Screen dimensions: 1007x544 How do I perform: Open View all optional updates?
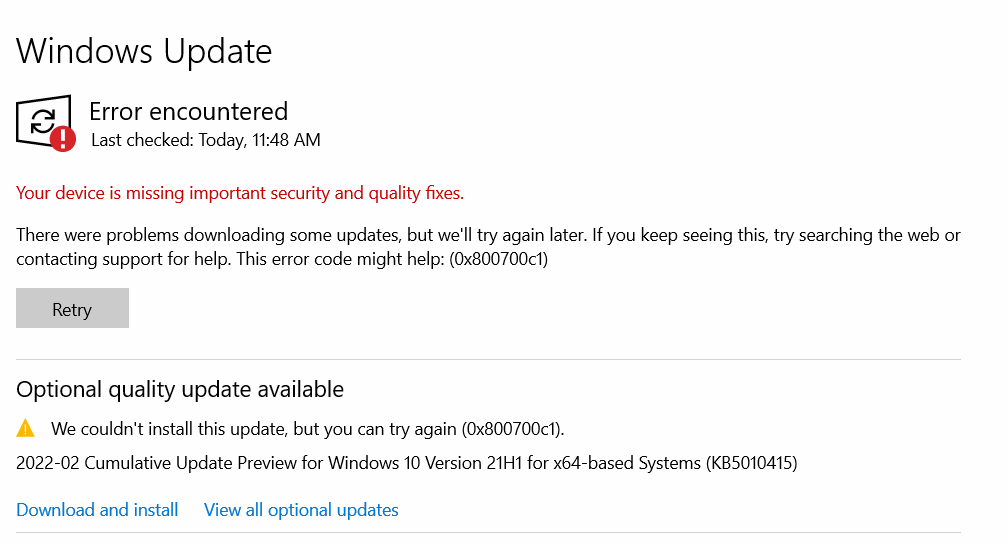pos(301,510)
